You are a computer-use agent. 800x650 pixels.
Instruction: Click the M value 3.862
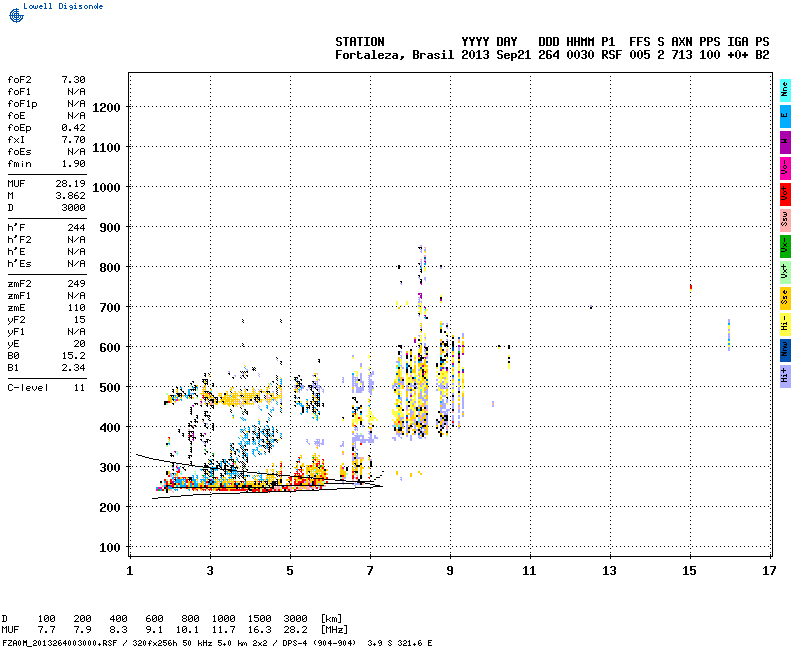pos(70,196)
